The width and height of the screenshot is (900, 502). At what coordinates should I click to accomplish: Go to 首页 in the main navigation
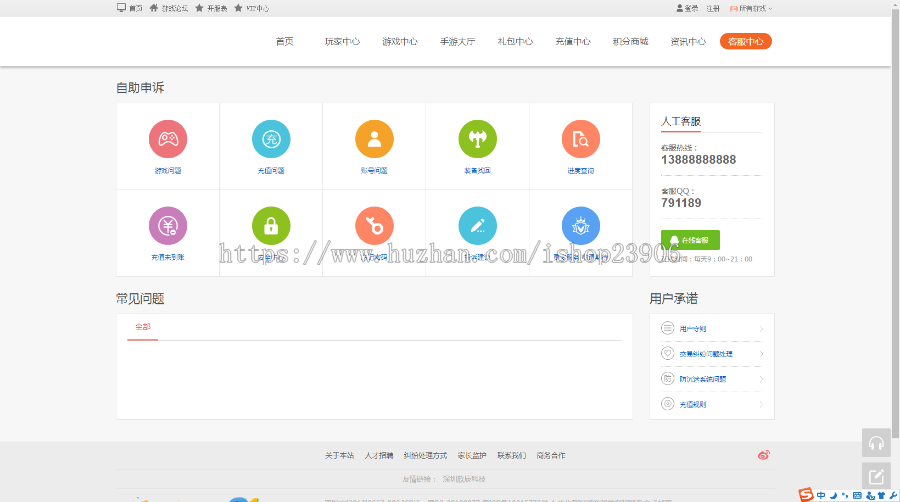point(285,41)
